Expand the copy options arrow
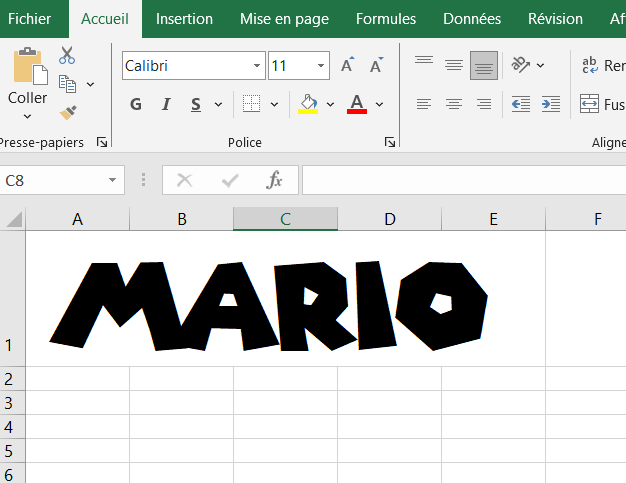Screen dimensions: 626x483 click(x=91, y=84)
